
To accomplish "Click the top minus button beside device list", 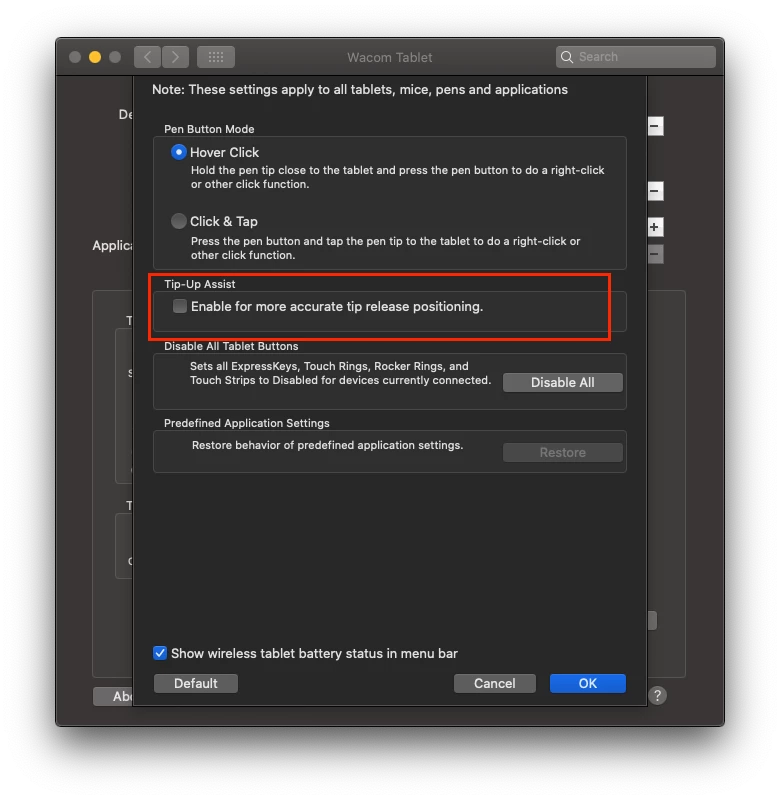I will pos(655,126).
